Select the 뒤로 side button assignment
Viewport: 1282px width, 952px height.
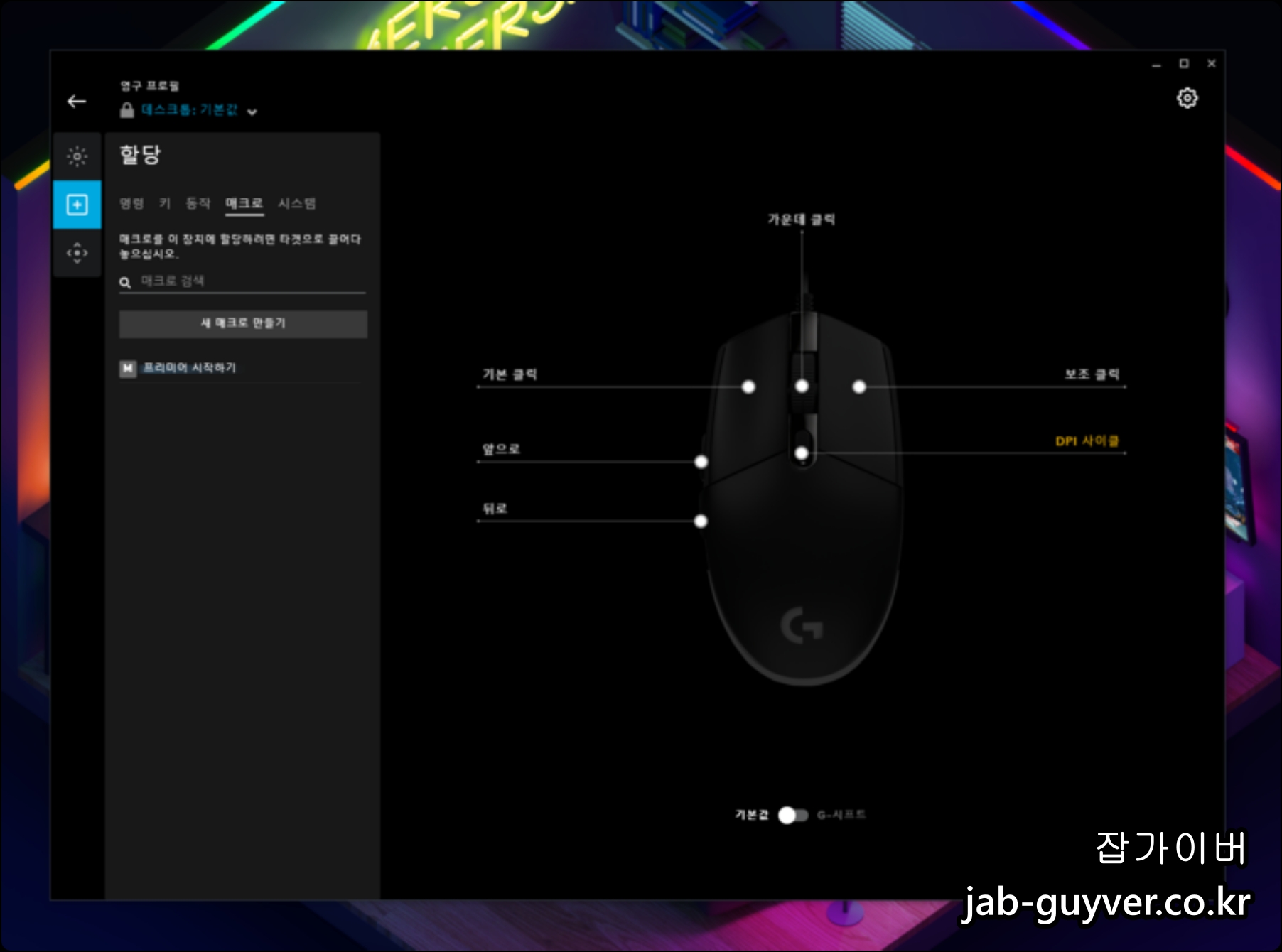(x=495, y=509)
